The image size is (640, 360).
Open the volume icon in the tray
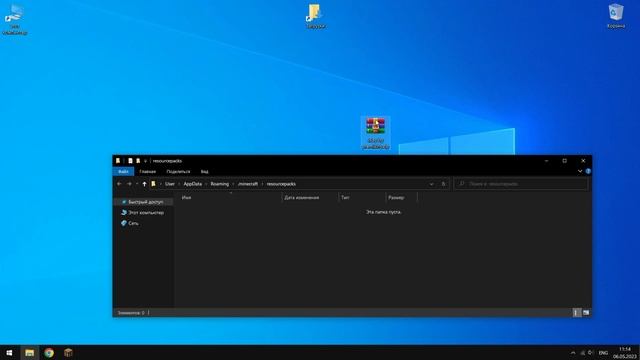pyautogui.click(x=590, y=353)
